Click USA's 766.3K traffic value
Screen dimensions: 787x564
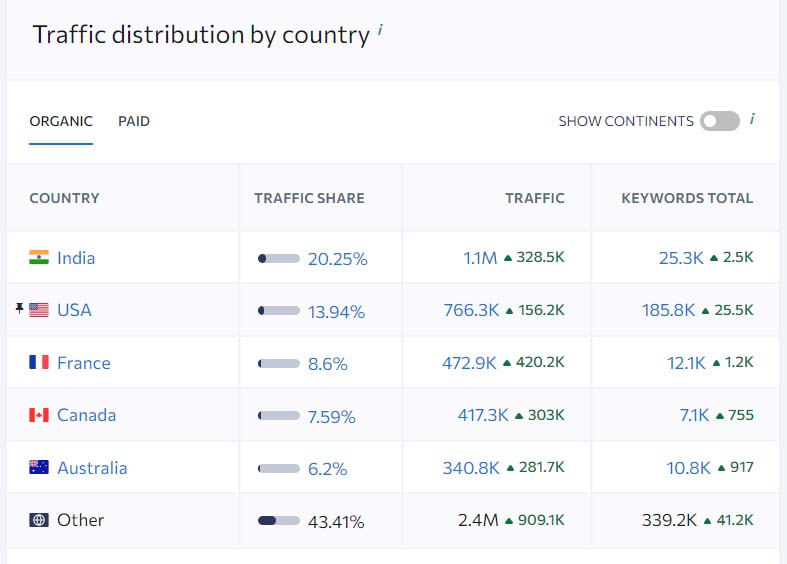tap(471, 310)
